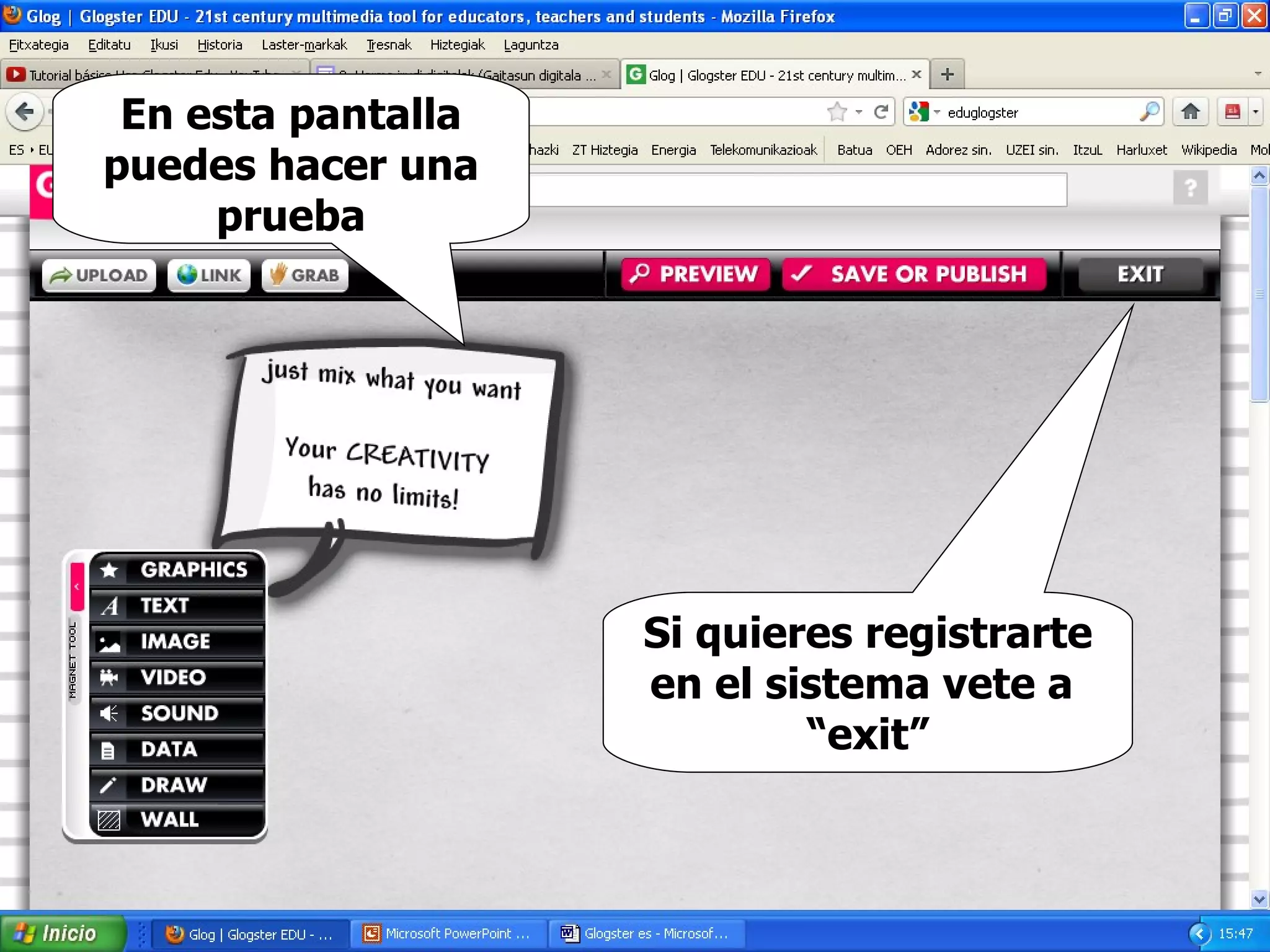Switch to the Tutorial básico YouTube tab

point(154,75)
